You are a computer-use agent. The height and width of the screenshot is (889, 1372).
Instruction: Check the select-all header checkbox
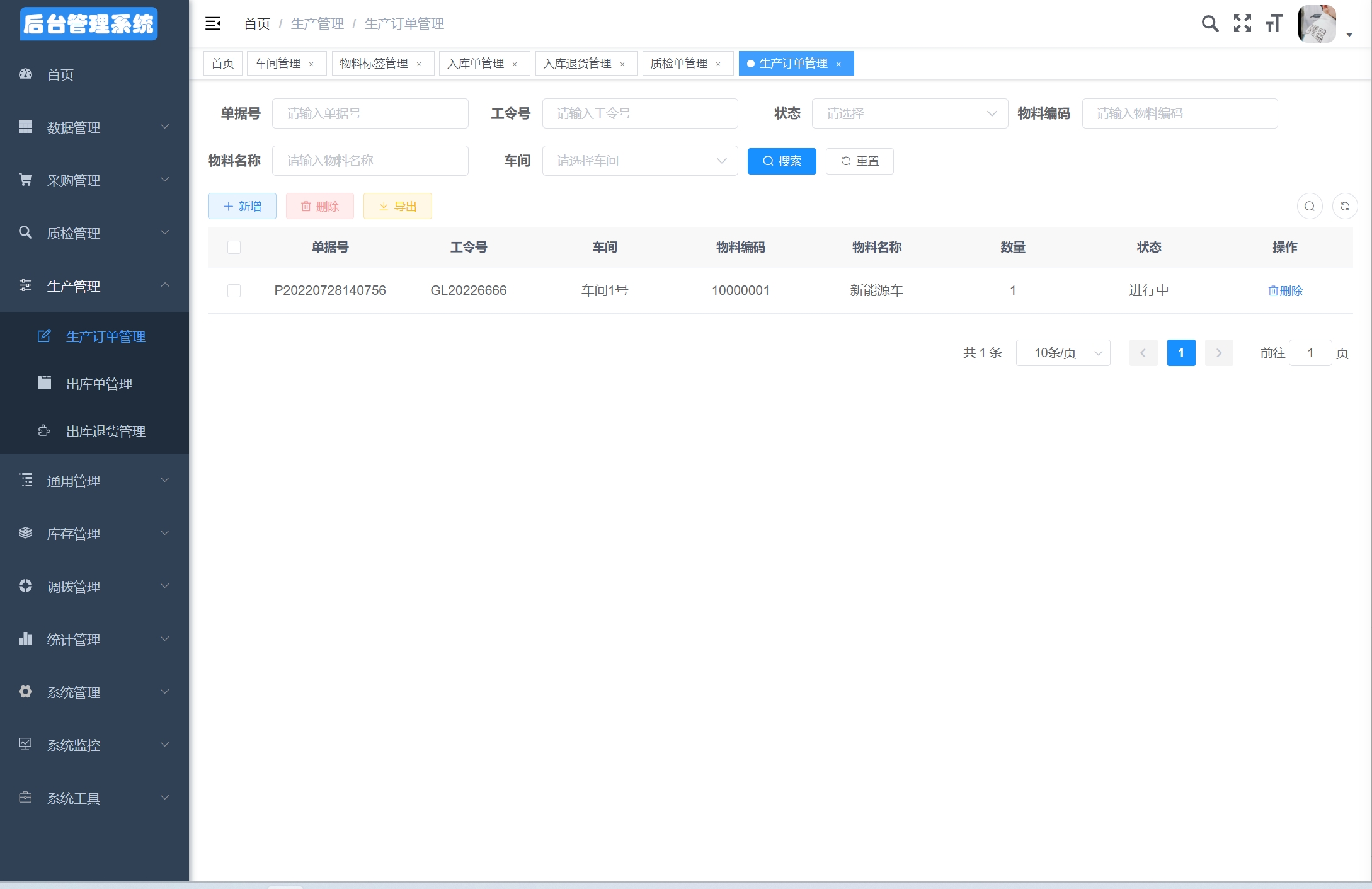coord(234,247)
